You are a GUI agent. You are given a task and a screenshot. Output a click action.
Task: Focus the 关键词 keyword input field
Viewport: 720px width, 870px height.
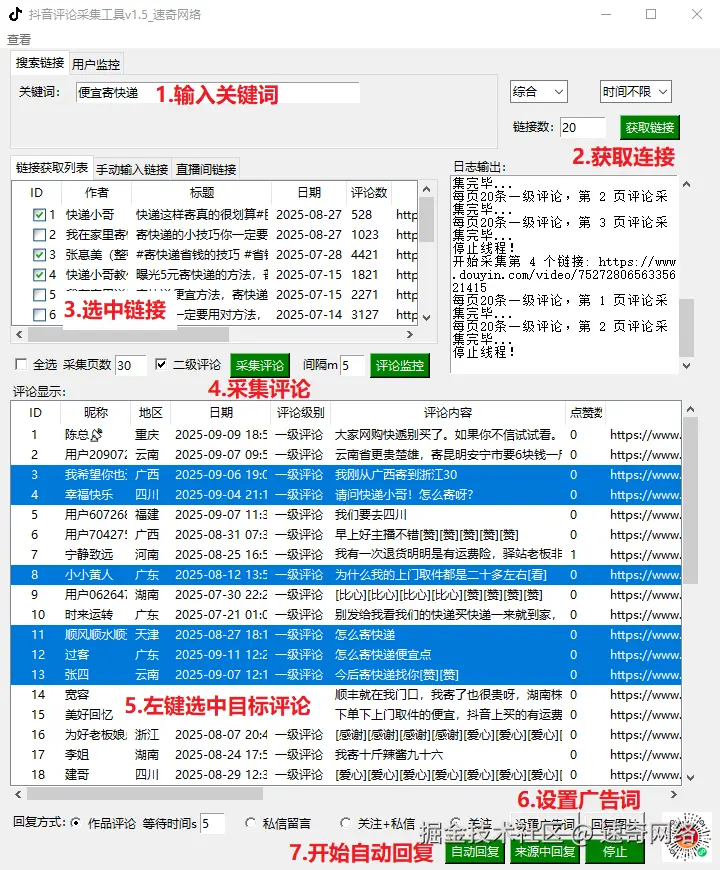[x=218, y=93]
